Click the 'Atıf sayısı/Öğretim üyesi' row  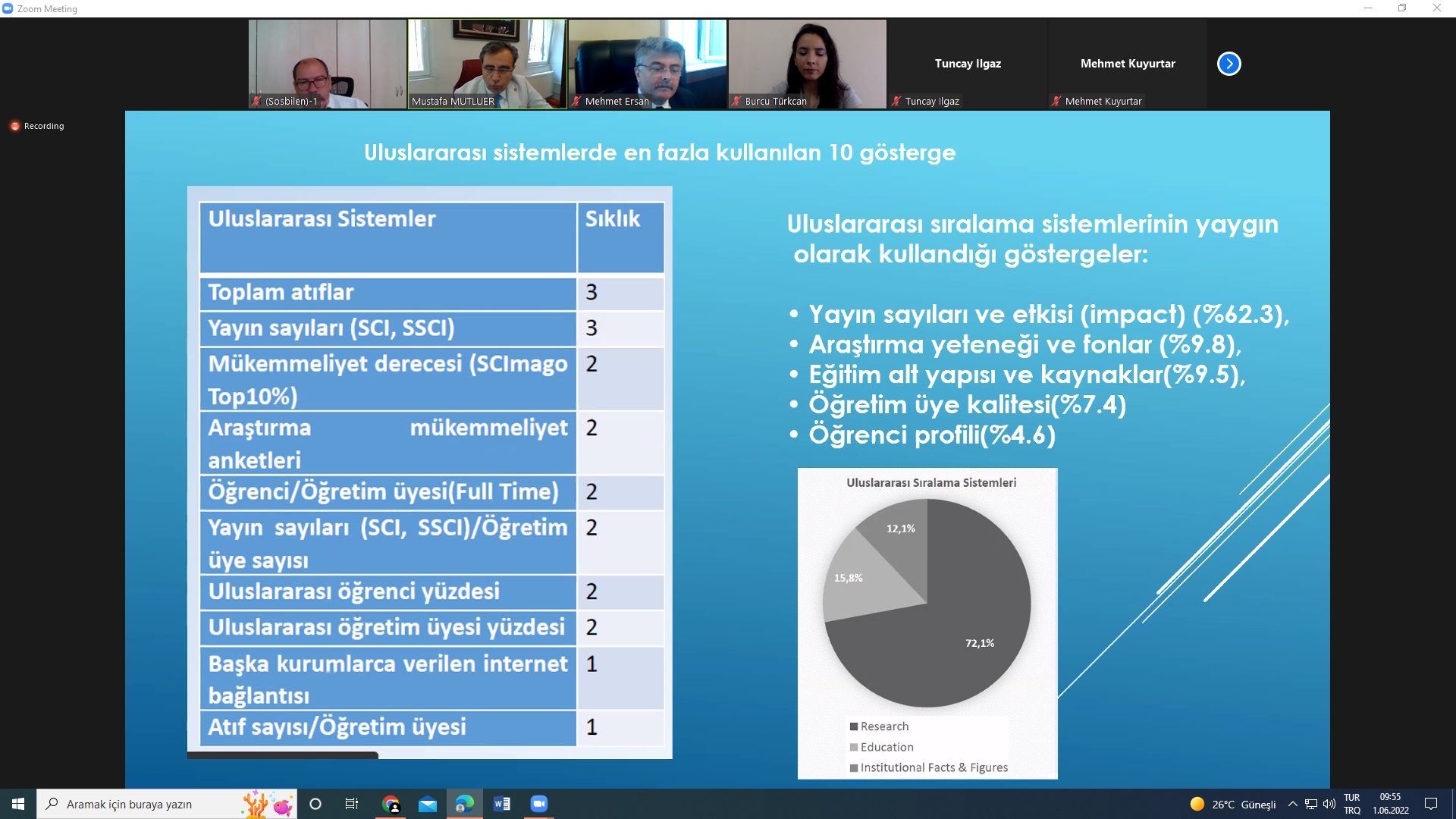pyautogui.click(x=431, y=727)
